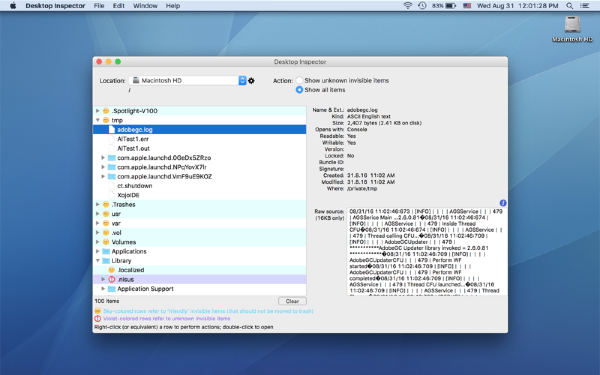Open the File menu
This screenshot has width=600, height=375.
pos(99,6)
